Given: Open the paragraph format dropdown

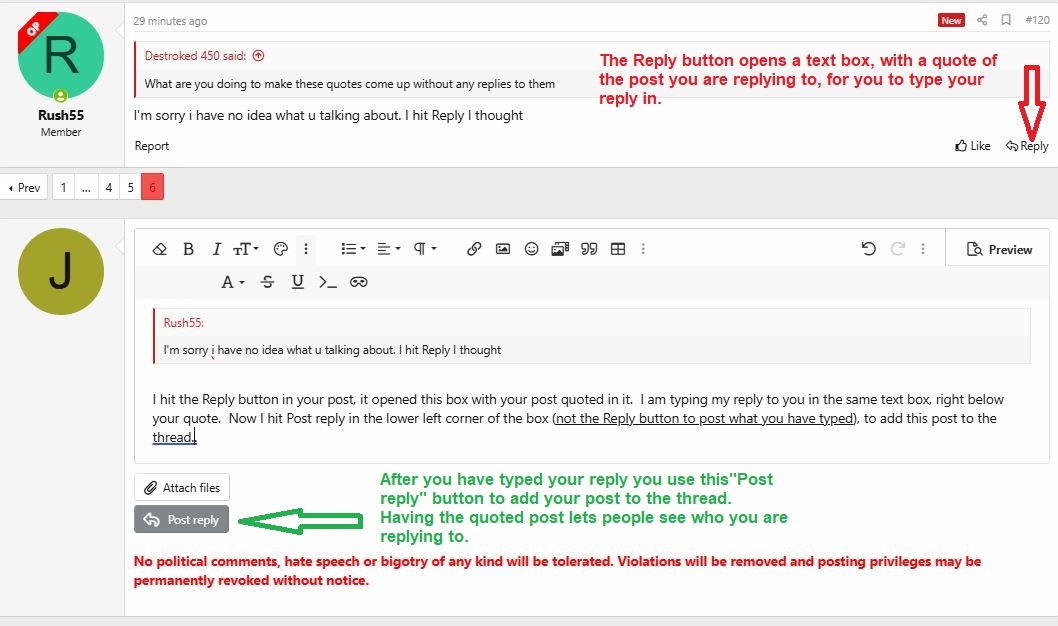Looking at the screenshot, I should click(x=424, y=249).
